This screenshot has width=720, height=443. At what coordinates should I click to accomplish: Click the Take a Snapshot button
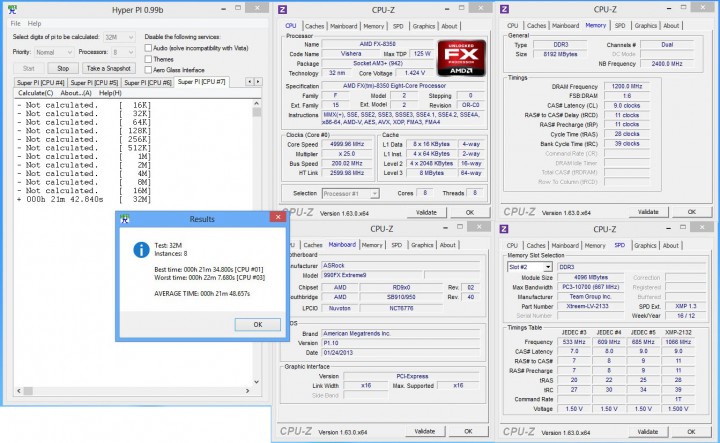(x=109, y=68)
